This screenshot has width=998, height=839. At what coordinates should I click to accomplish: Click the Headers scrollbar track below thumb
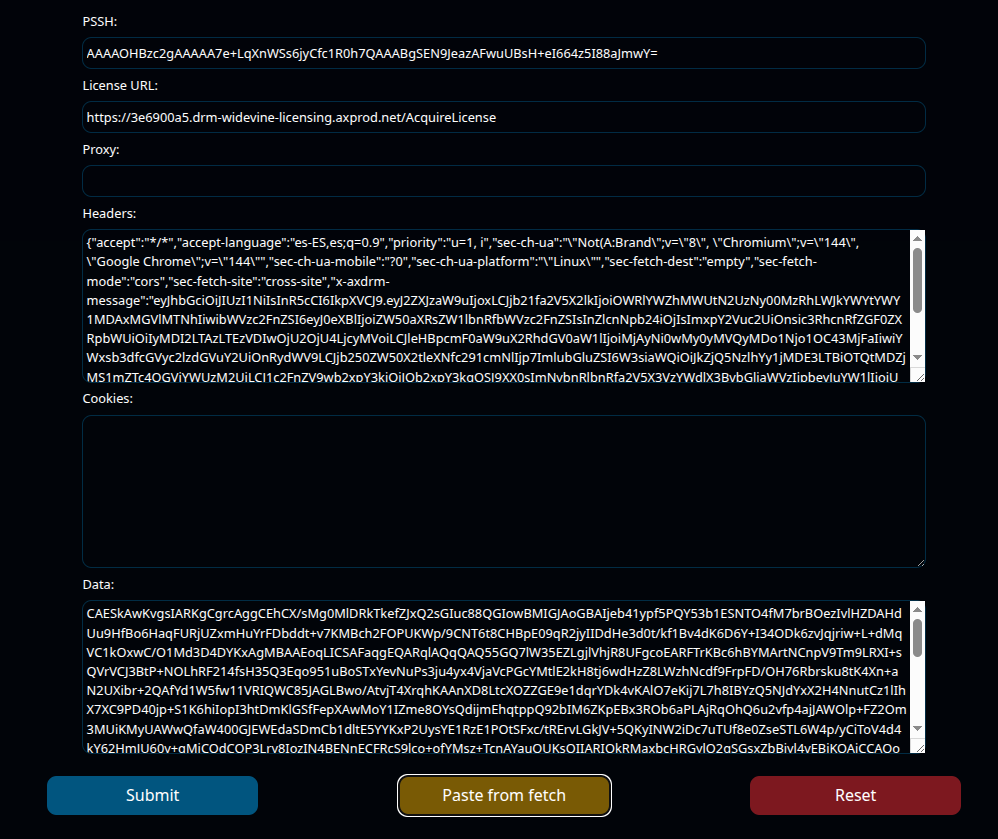(x=917, y=335)
